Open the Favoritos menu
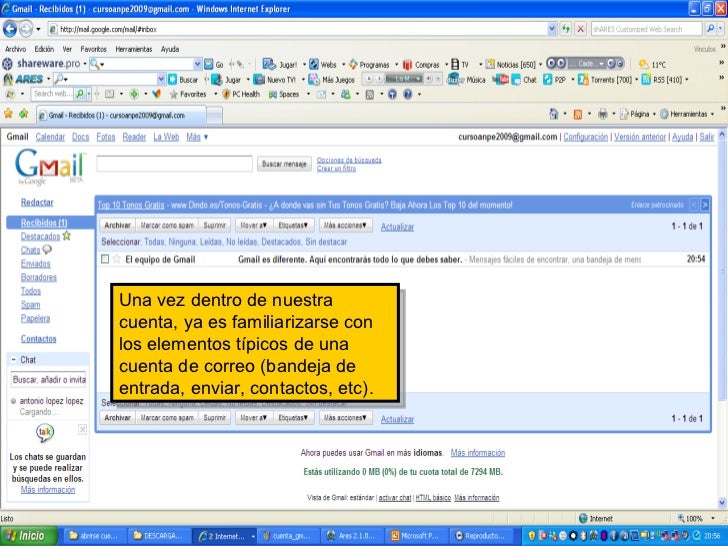The image size is (728, 546). 93,49
